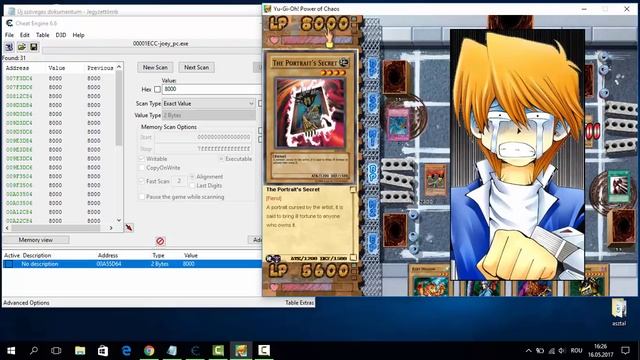Open Table Extras

click(x=299, y=303)
